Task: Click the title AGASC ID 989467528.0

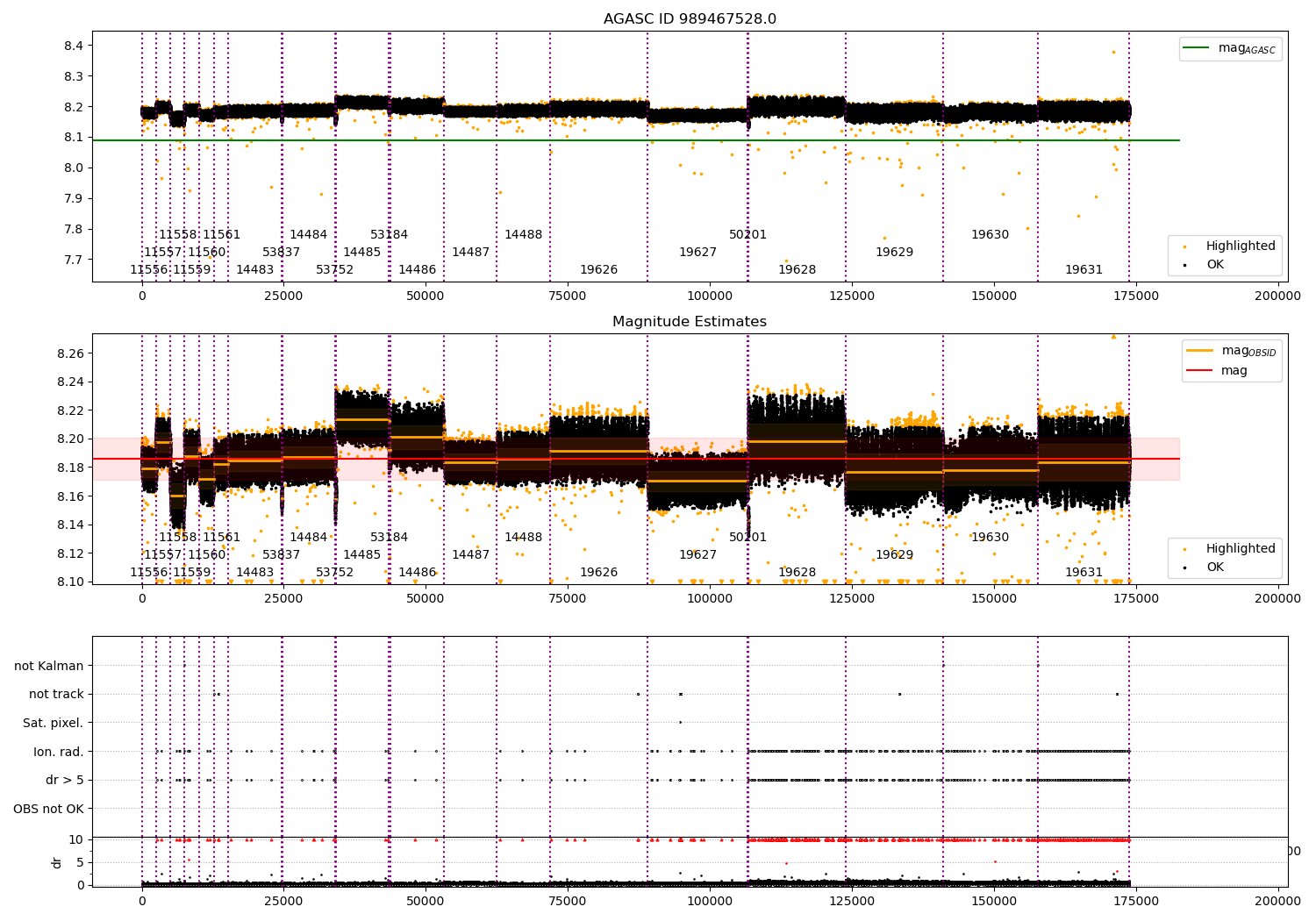Action: click(x=690, y=19)
